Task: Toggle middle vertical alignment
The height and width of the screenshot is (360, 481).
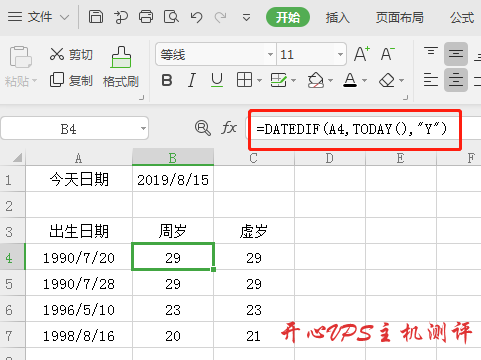Action: coord(456,54)
